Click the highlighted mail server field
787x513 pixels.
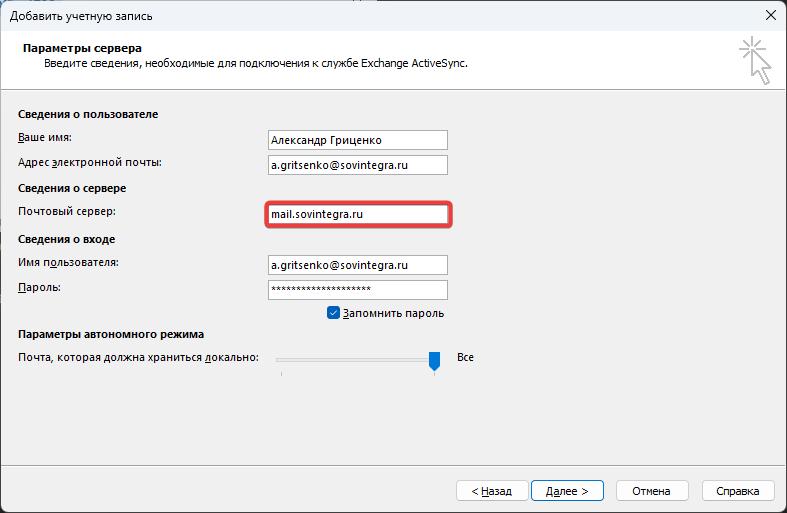[358, 214]
